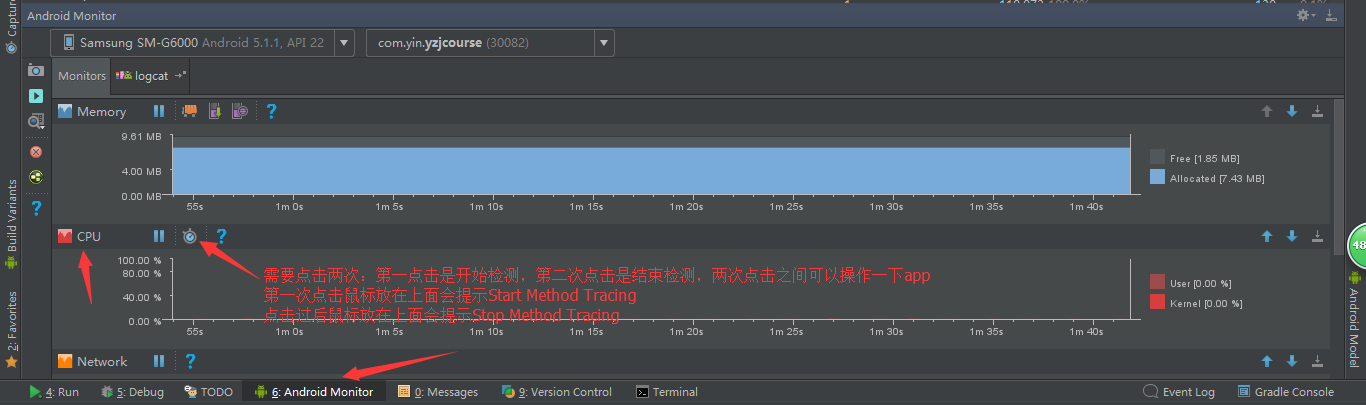Click the Kernel CPU legend swatch

click(1157, 302)
